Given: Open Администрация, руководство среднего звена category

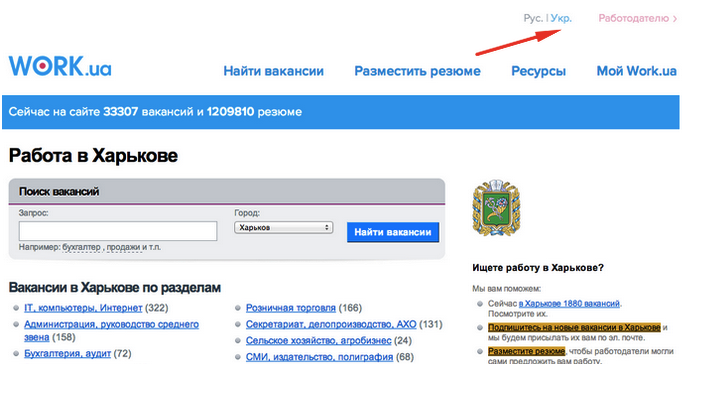Looking at the screenshot, I should 111,331.
